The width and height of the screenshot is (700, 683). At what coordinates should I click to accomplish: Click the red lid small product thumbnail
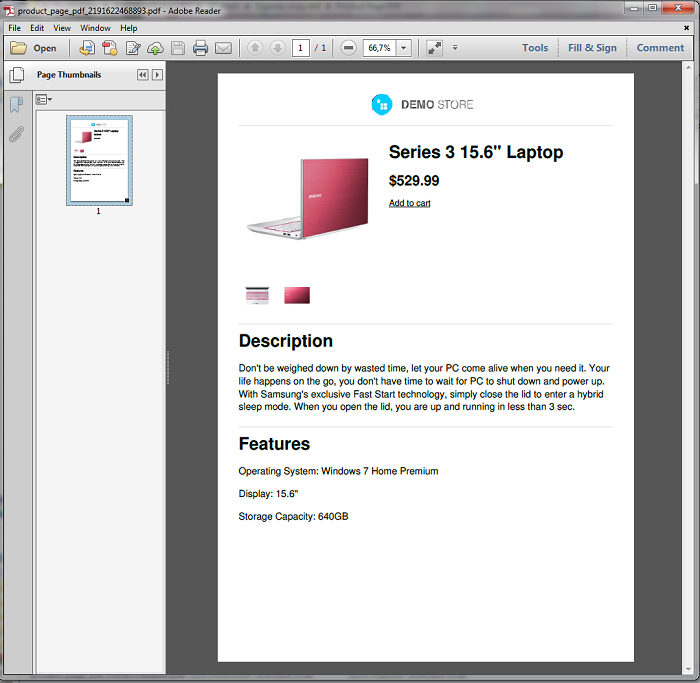[297, 295]
